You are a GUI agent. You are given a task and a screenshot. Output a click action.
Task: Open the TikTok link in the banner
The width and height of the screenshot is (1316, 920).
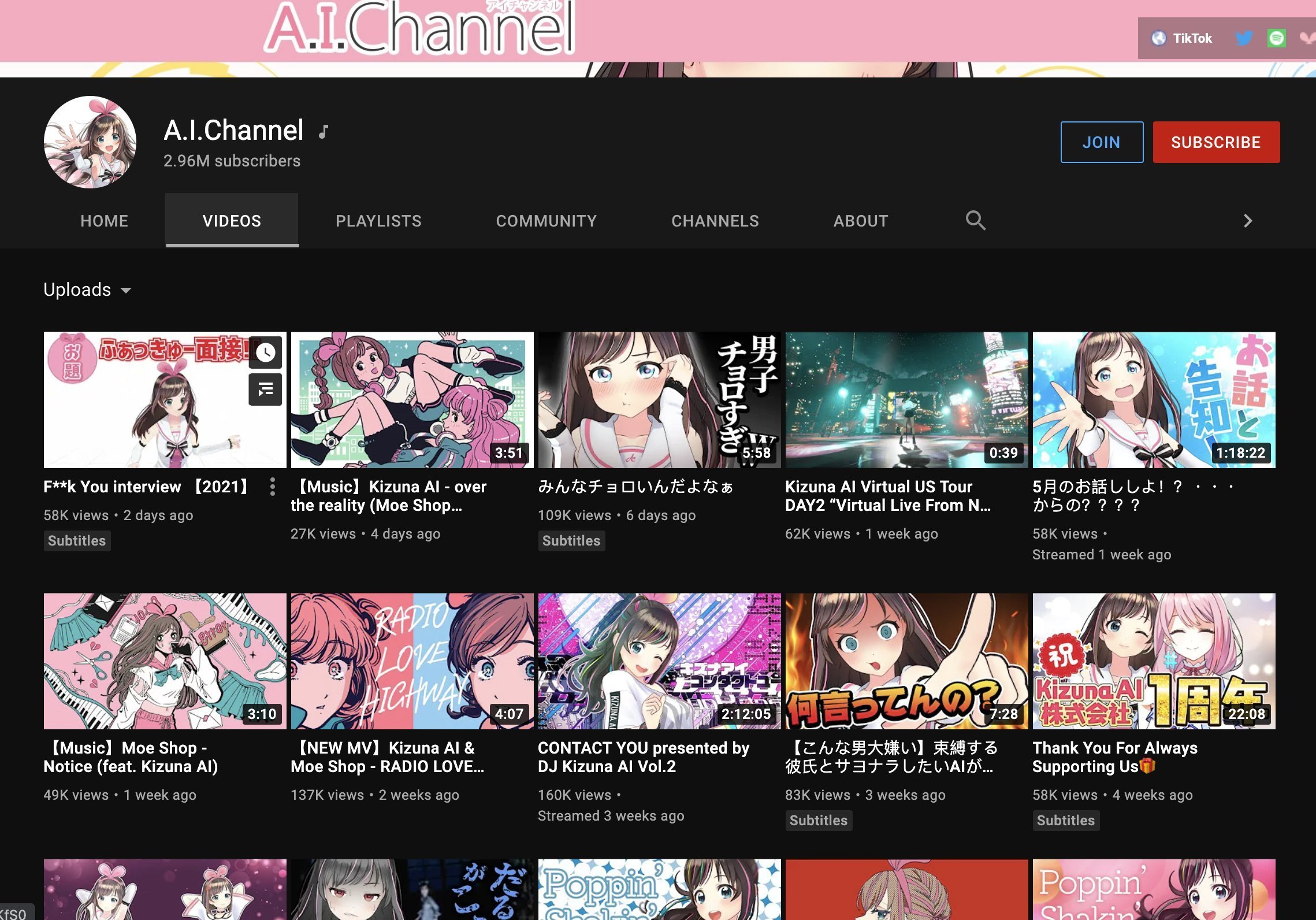[1181, 38]
